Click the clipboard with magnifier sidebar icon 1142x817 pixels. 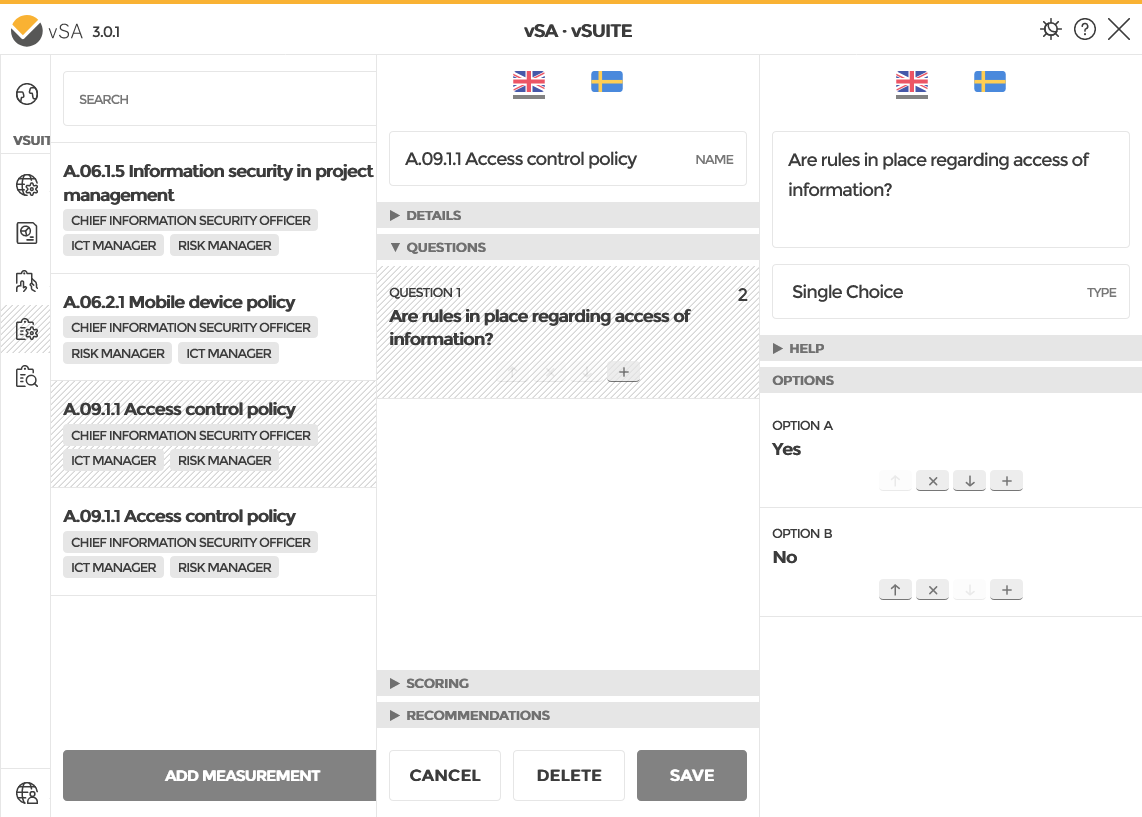pos(27,377)
